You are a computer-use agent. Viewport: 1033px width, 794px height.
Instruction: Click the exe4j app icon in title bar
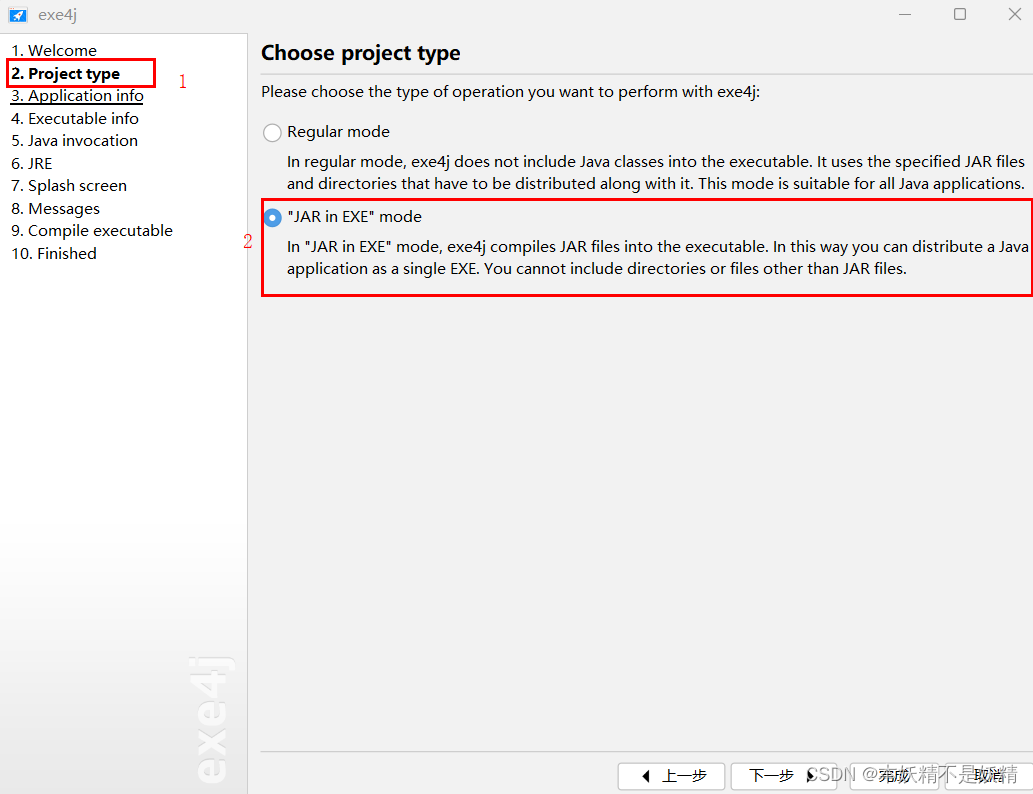(18, 14)
